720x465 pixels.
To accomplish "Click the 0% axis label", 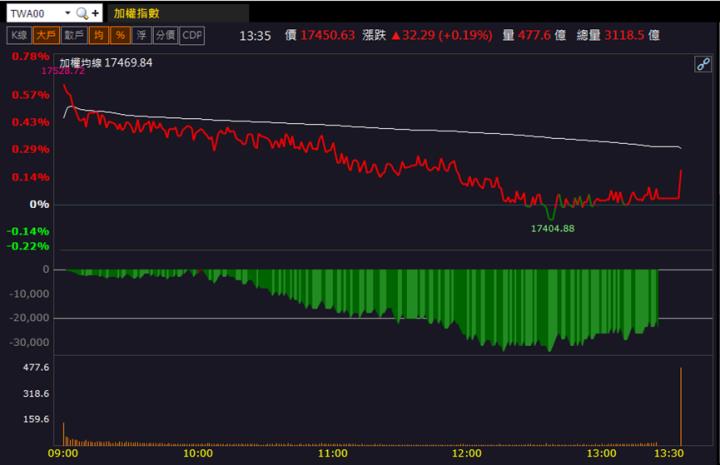I will (39, 204).
